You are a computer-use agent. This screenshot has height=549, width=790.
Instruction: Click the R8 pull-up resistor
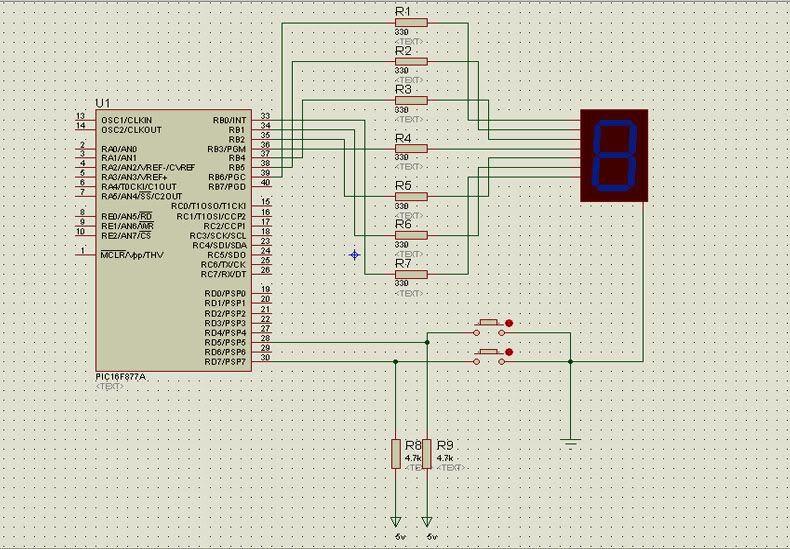(396, 453)
